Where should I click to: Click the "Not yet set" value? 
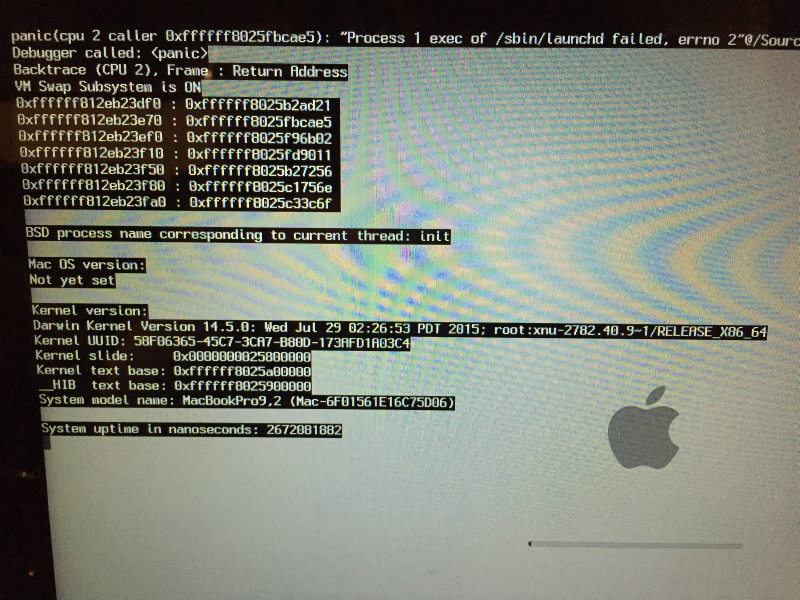(x=72, y=280)
